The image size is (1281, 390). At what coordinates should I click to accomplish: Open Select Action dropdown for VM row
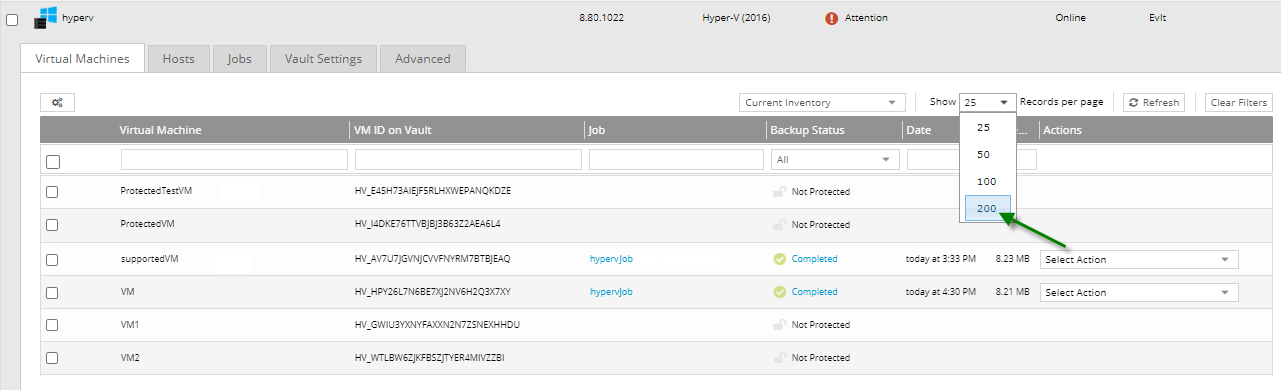pyautogui.click(x=1139, y=292)
